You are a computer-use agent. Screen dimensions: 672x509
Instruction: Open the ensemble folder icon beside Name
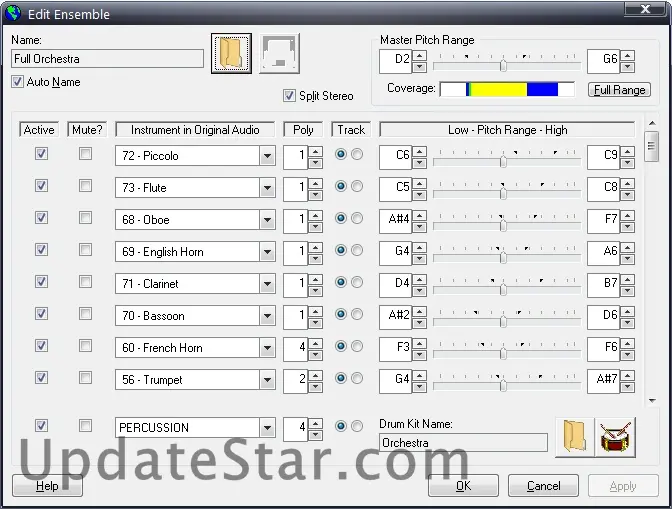click(231, 54)
